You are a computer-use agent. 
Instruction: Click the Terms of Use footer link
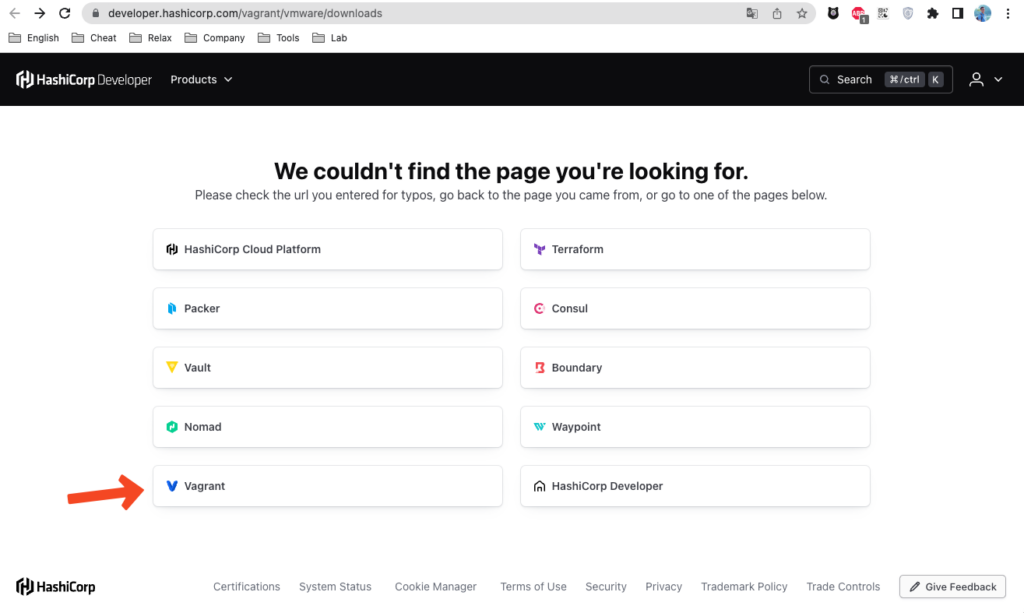point(534,586)
